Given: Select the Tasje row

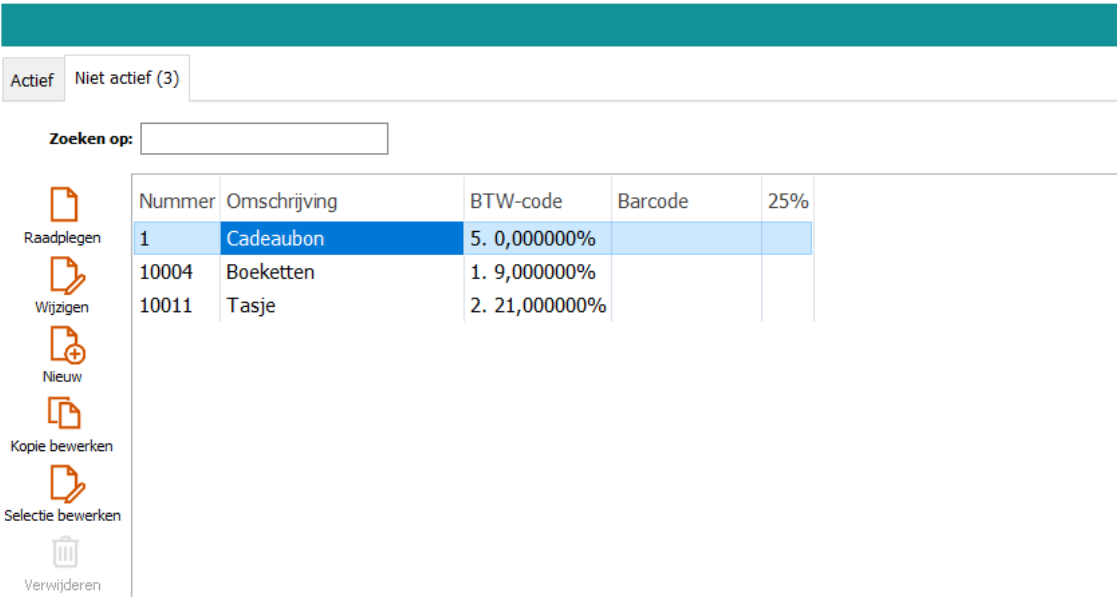Looking at the screenshot, I should point(251,305).
